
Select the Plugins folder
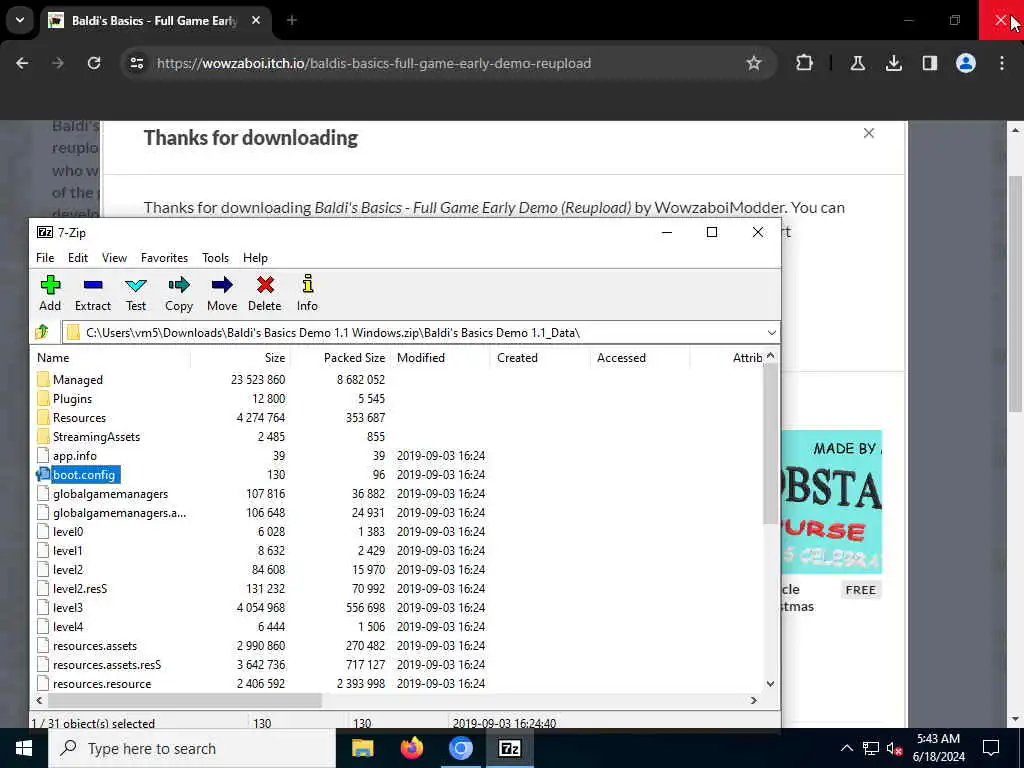[65, 398]
